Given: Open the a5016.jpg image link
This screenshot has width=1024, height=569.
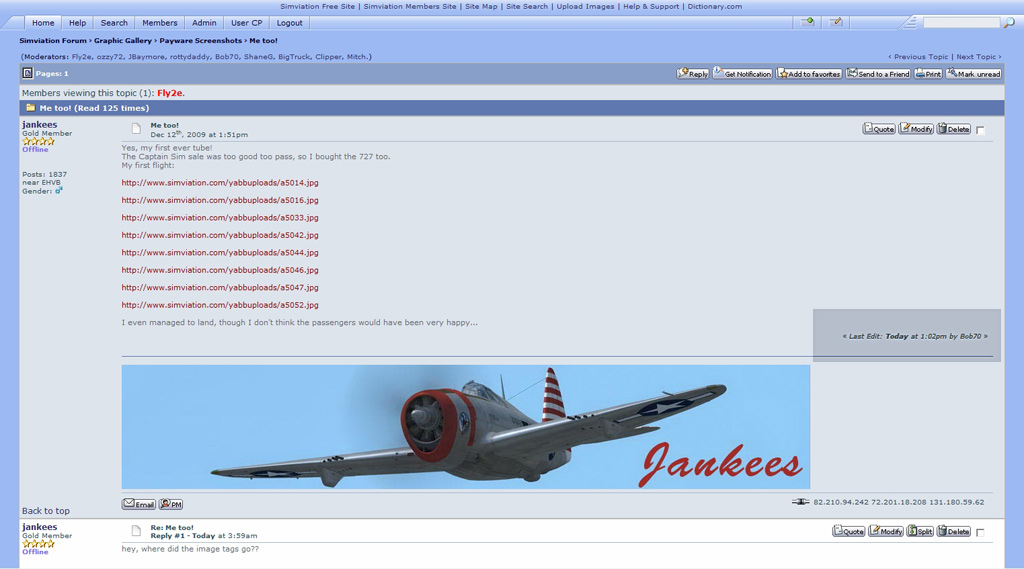Looking at the screenshot, I should point(220,201).
